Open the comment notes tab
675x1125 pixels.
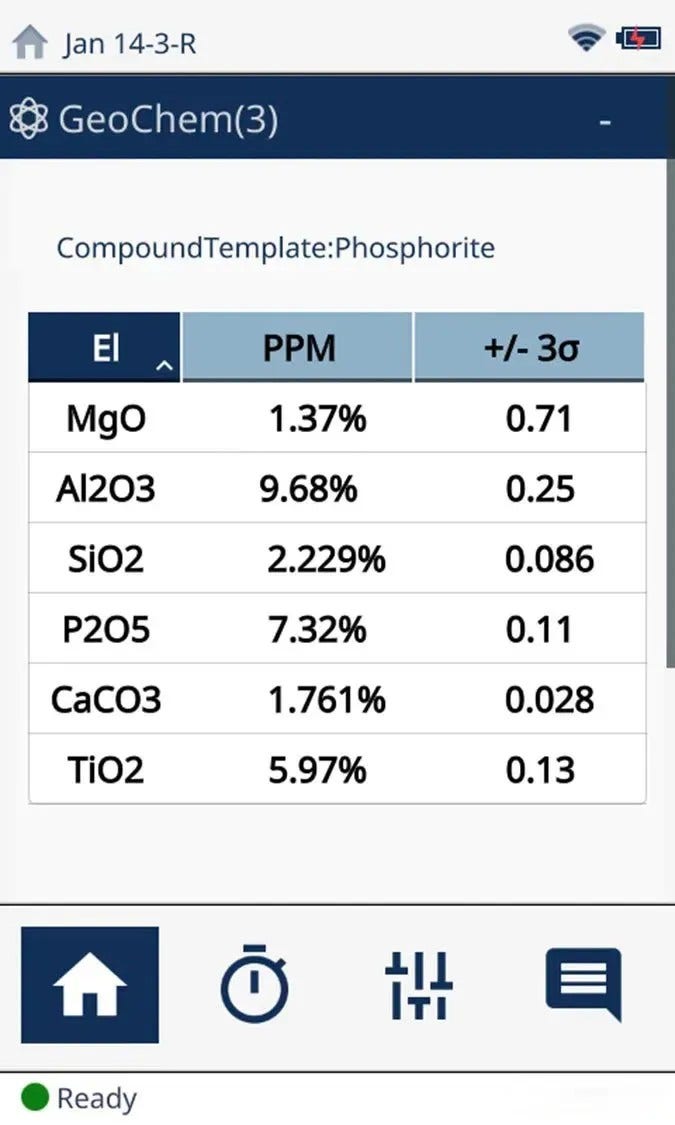point(583,985)
